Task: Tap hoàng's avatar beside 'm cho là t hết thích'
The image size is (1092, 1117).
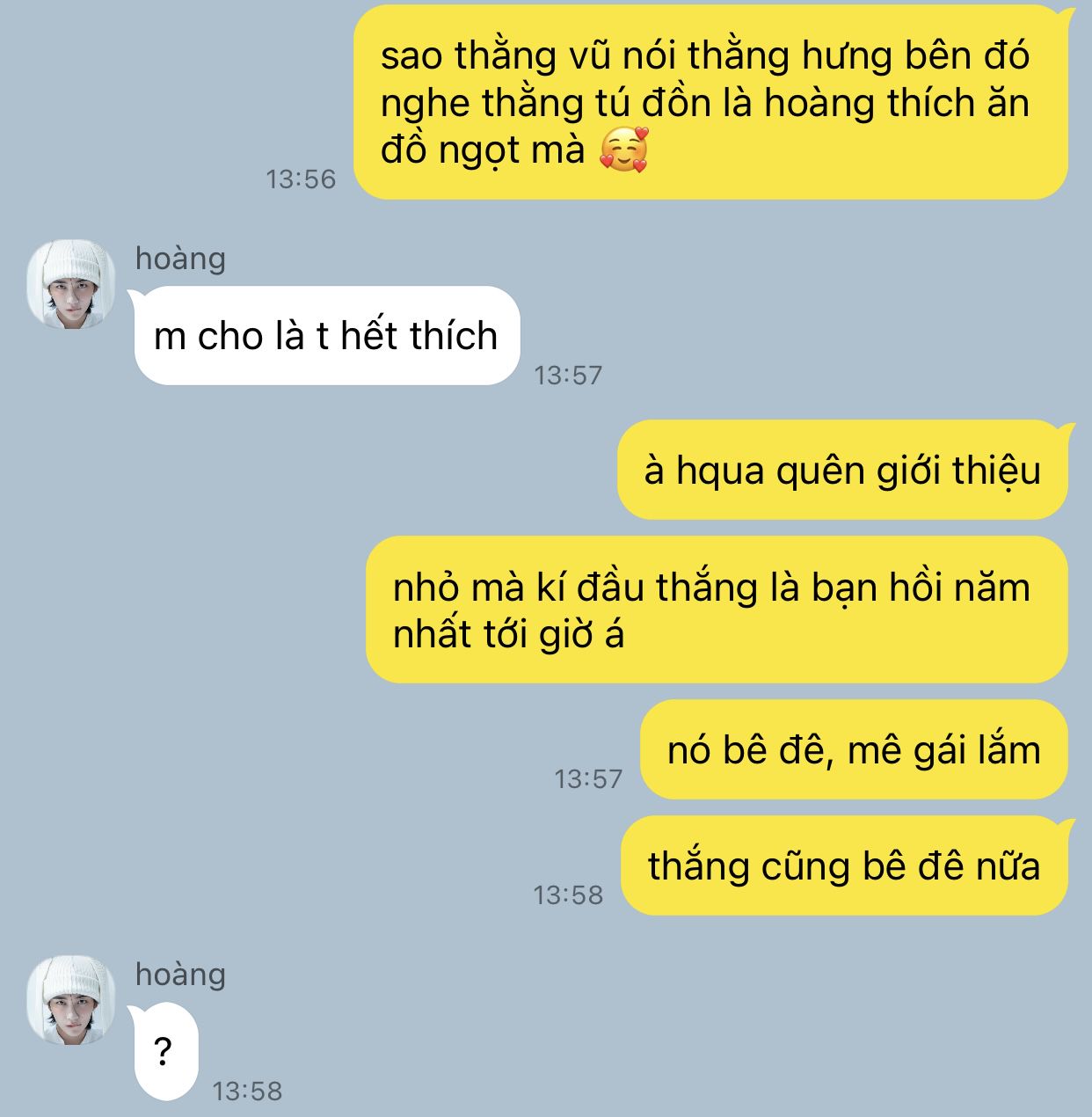Action: [70, 283]
